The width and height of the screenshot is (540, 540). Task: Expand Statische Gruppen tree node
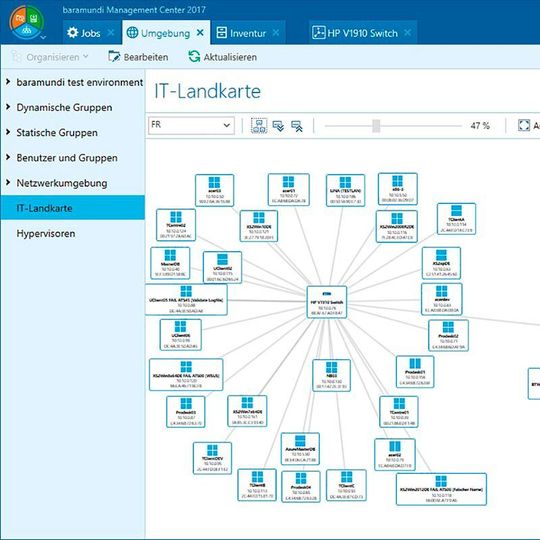coord(8,132)
